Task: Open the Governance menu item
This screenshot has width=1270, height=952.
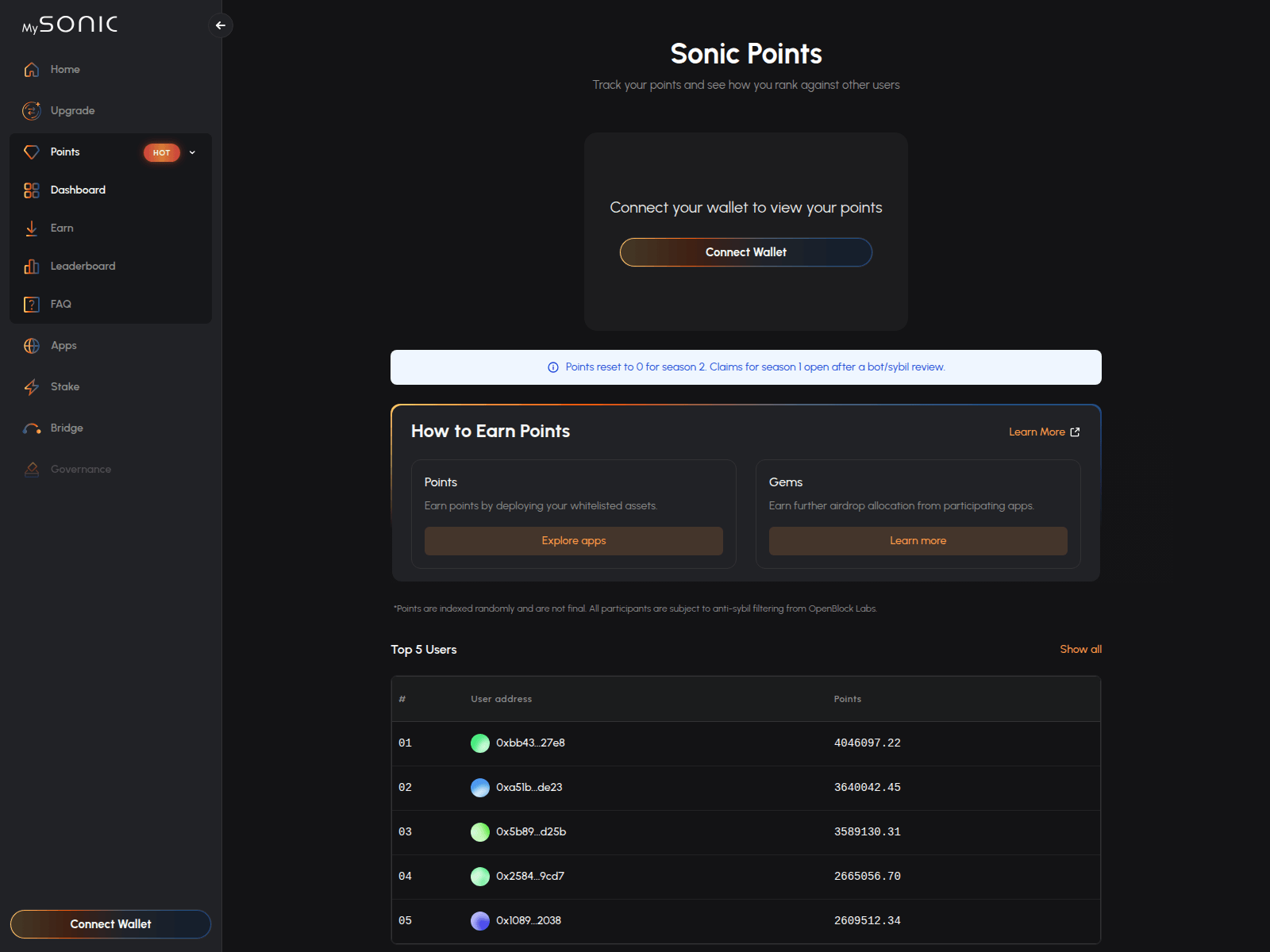Action: (x=110, y=470)
